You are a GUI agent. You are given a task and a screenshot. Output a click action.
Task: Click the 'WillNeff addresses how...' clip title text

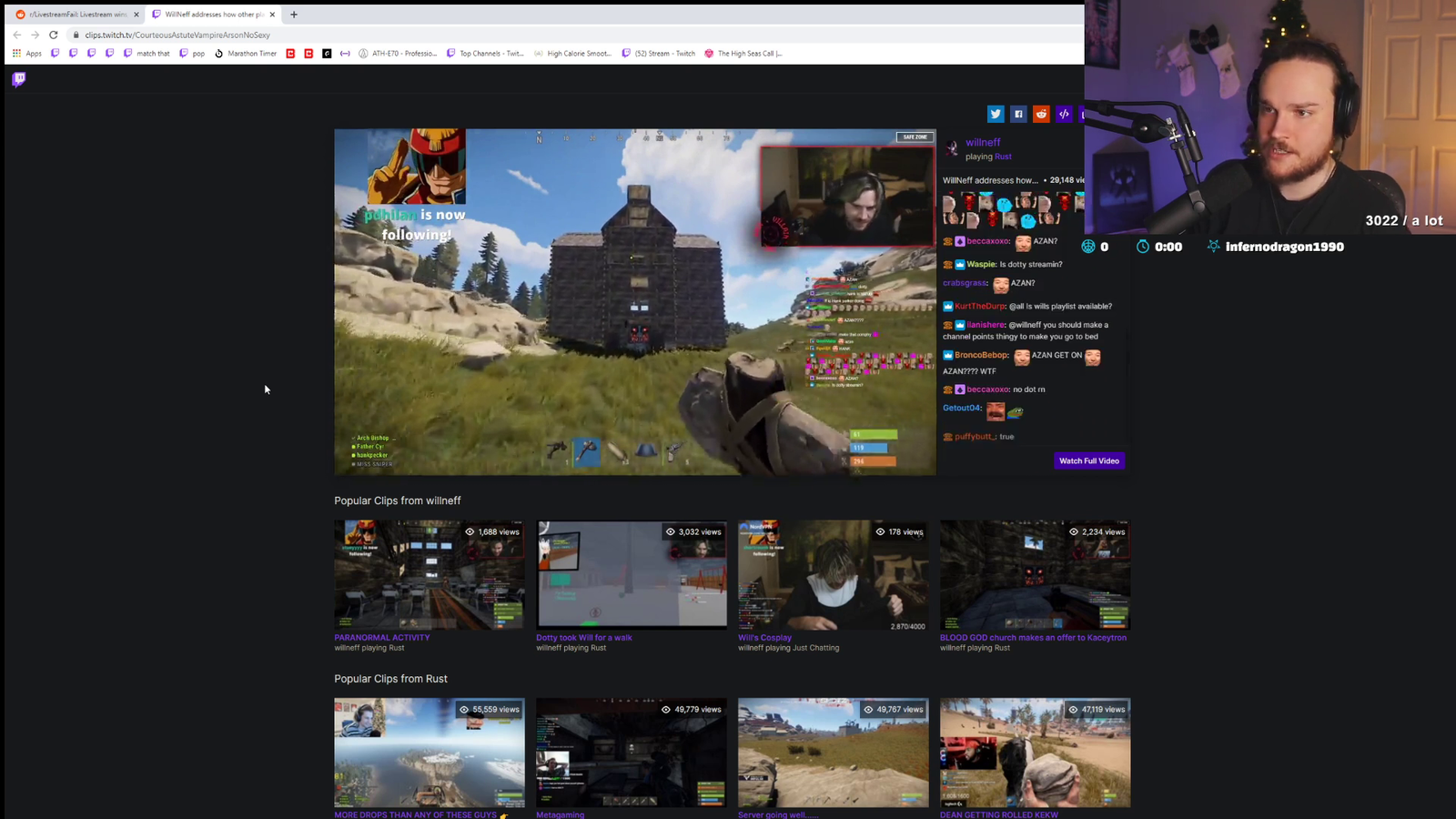[x=990, y=180]
